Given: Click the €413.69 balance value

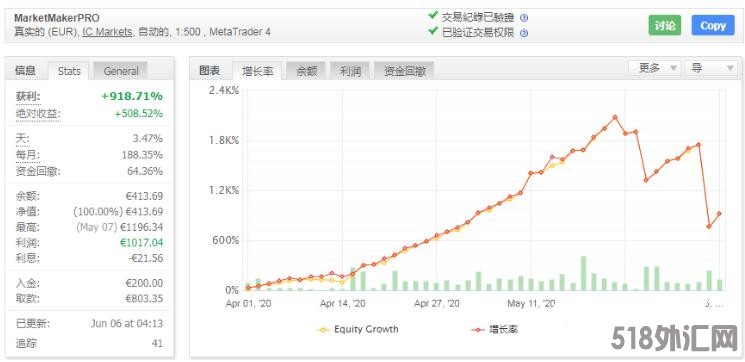Looking at the screenshot, I should click(144, 196).
